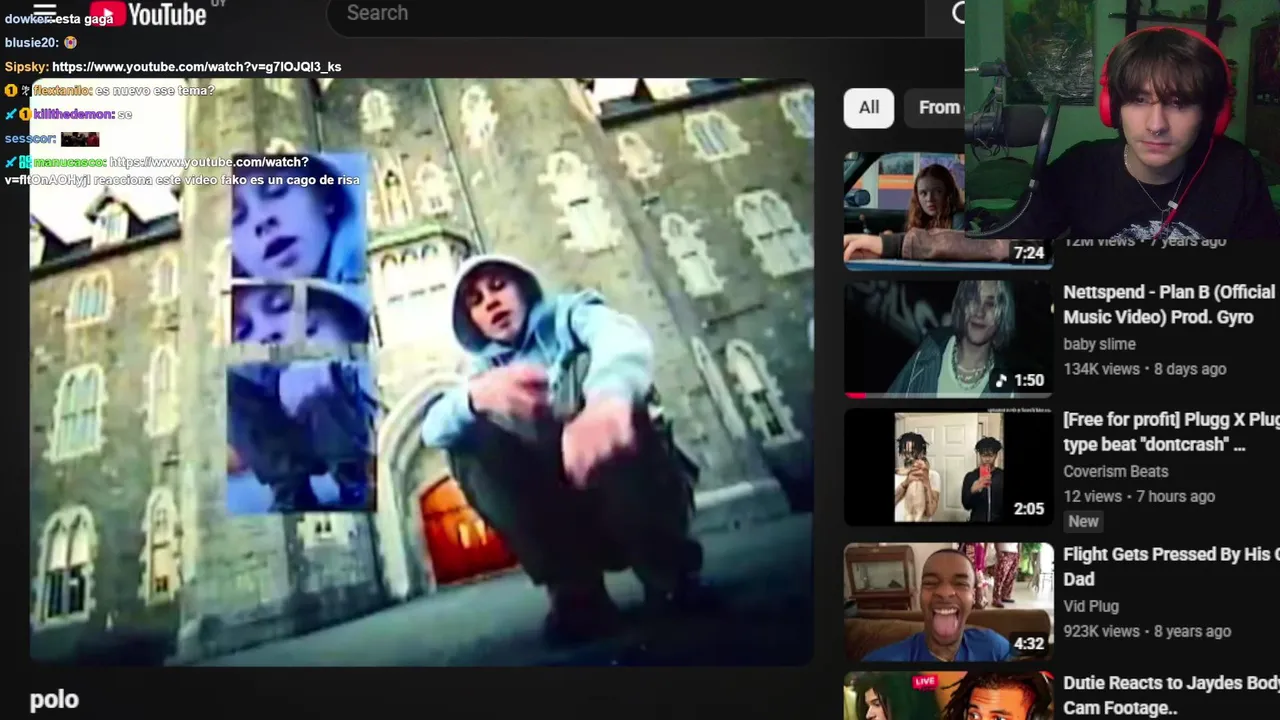Visit the Vid Plug channel

[1091, 606]
